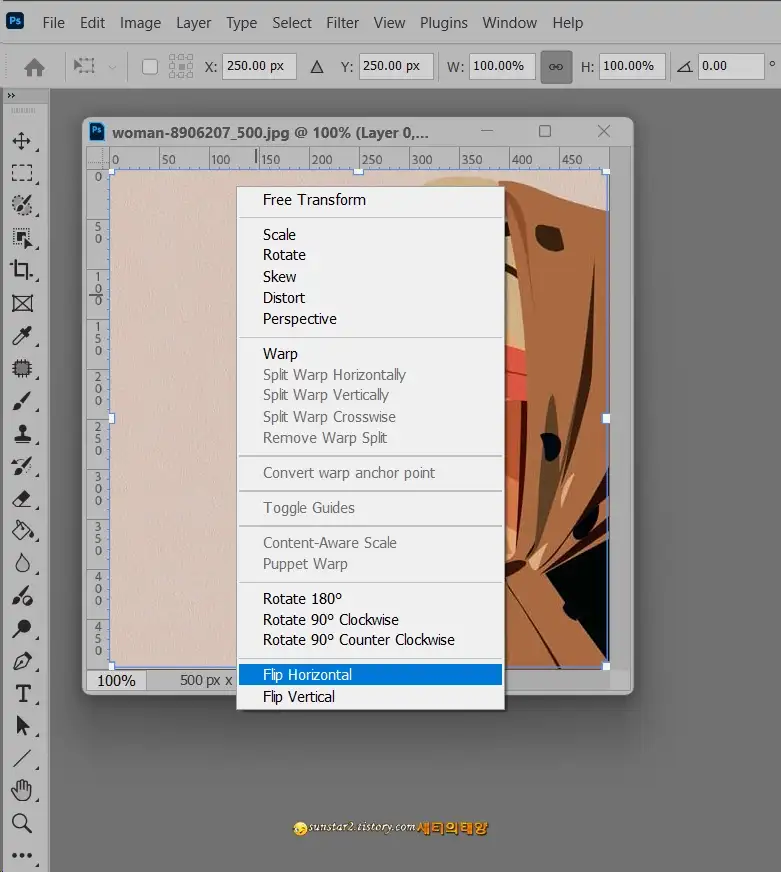Select the Eyedropper tool
781x872 pixels.
(22, 336)
